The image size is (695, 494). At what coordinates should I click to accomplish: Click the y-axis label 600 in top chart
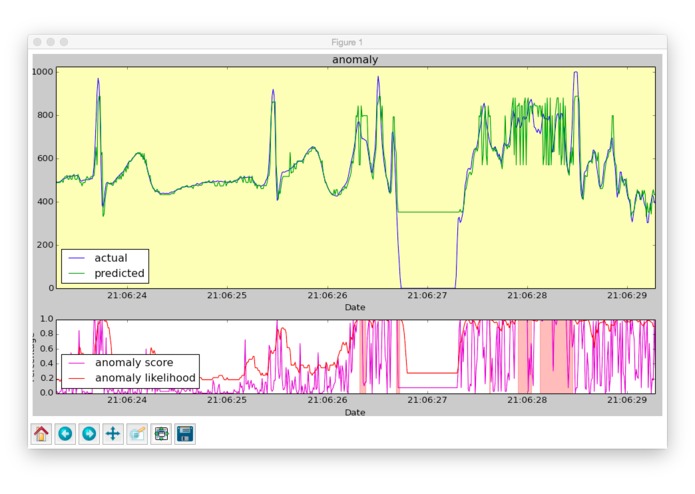[45, 159]
